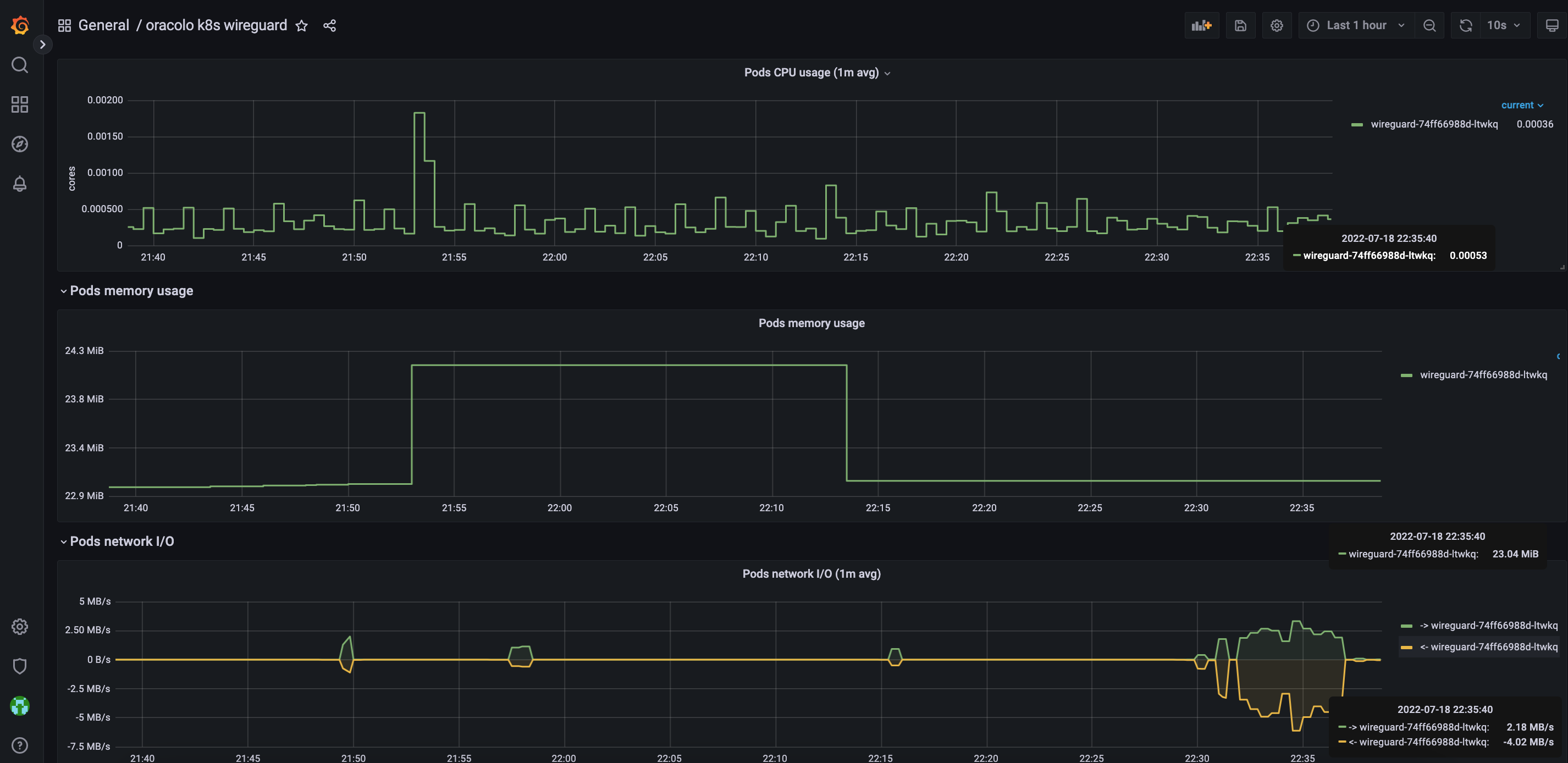Open the Explore compass icon
The image size is (1568, 763).
(x=19, y=143)
